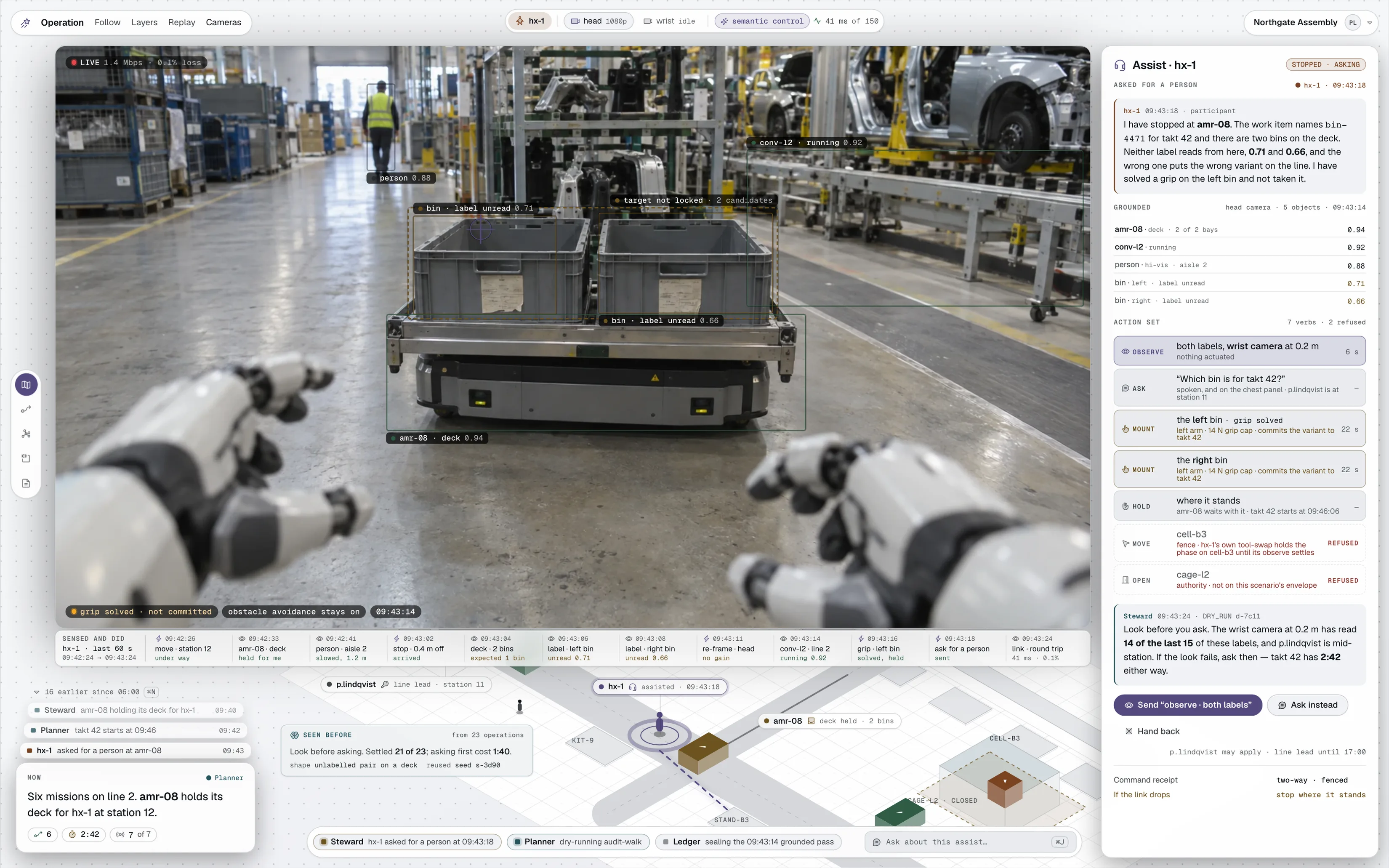Open the Follow tab

[x=107, y=22]
